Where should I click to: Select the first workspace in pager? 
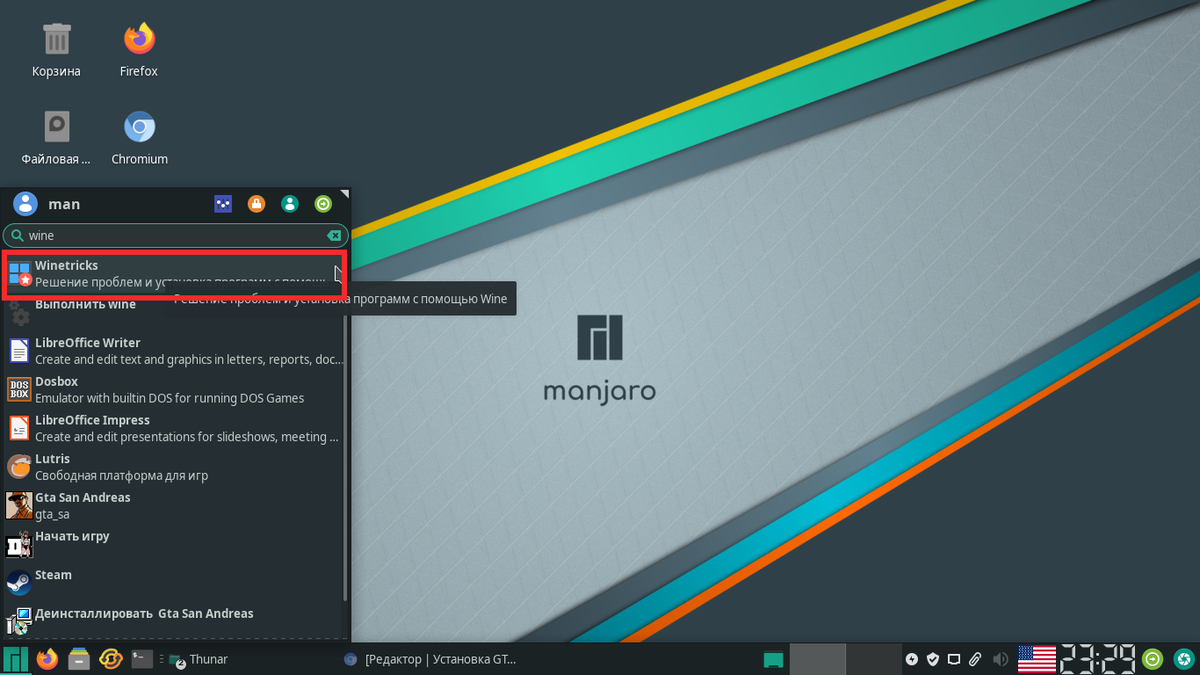817,659
